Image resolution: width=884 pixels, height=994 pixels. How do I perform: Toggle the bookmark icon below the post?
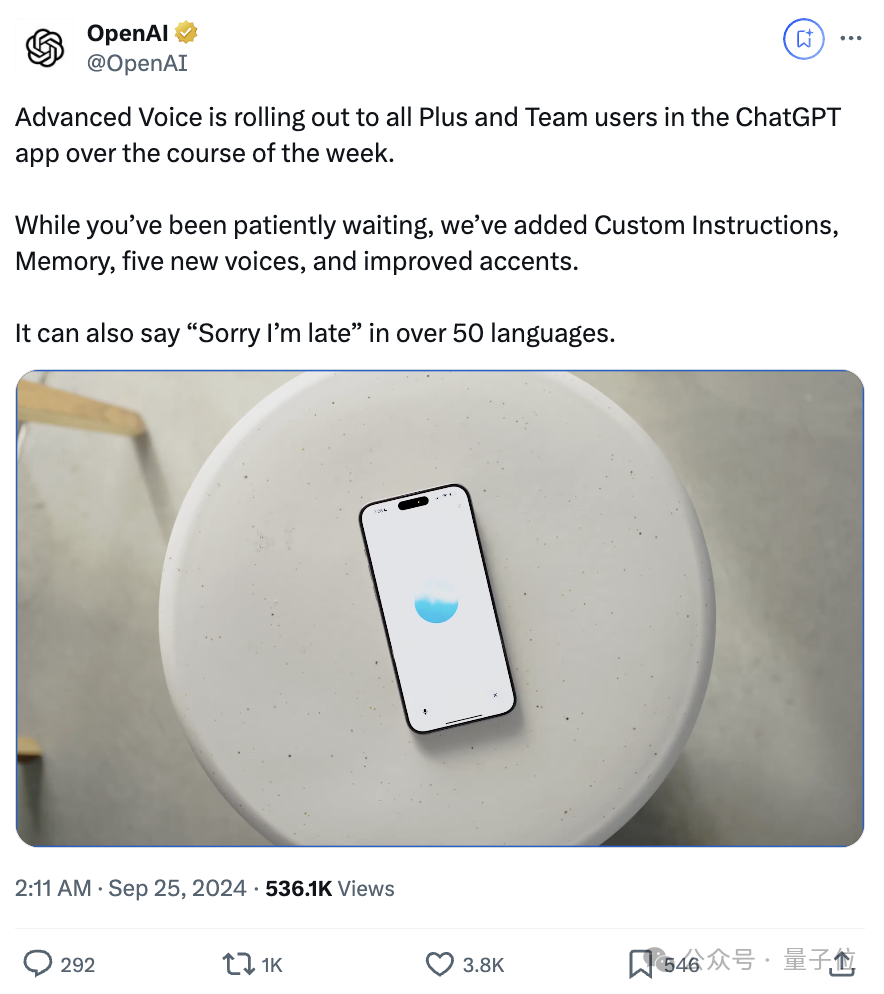[x=640, y=964]
